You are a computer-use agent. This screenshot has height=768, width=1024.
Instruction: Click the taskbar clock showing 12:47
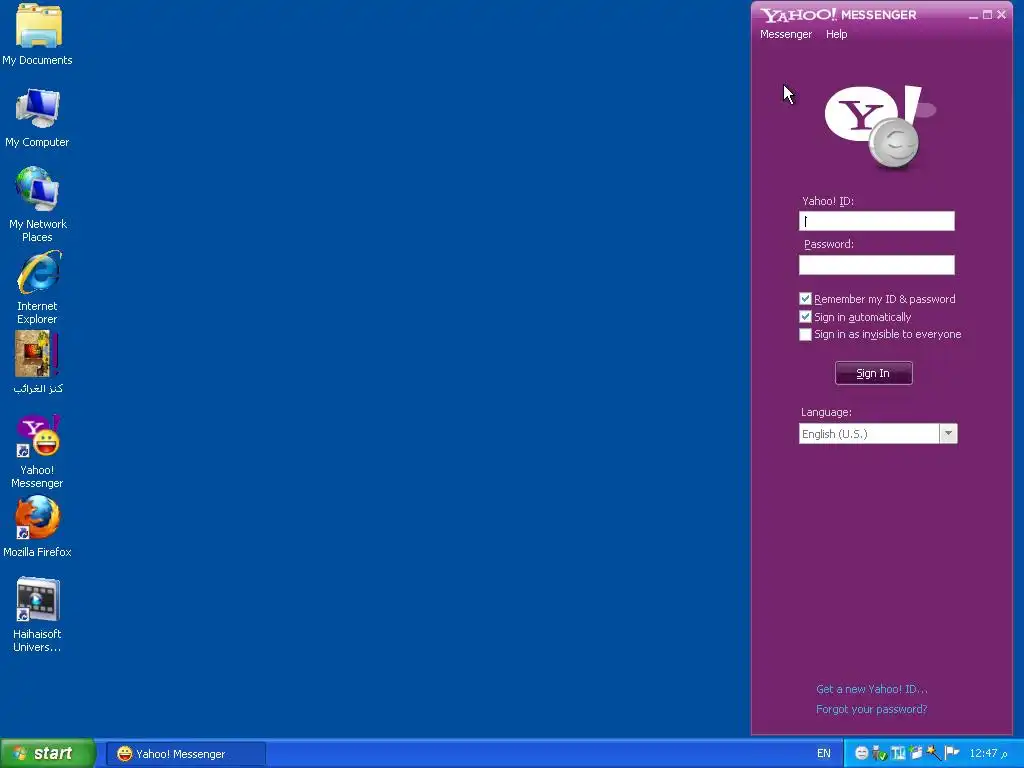point(987,754)
